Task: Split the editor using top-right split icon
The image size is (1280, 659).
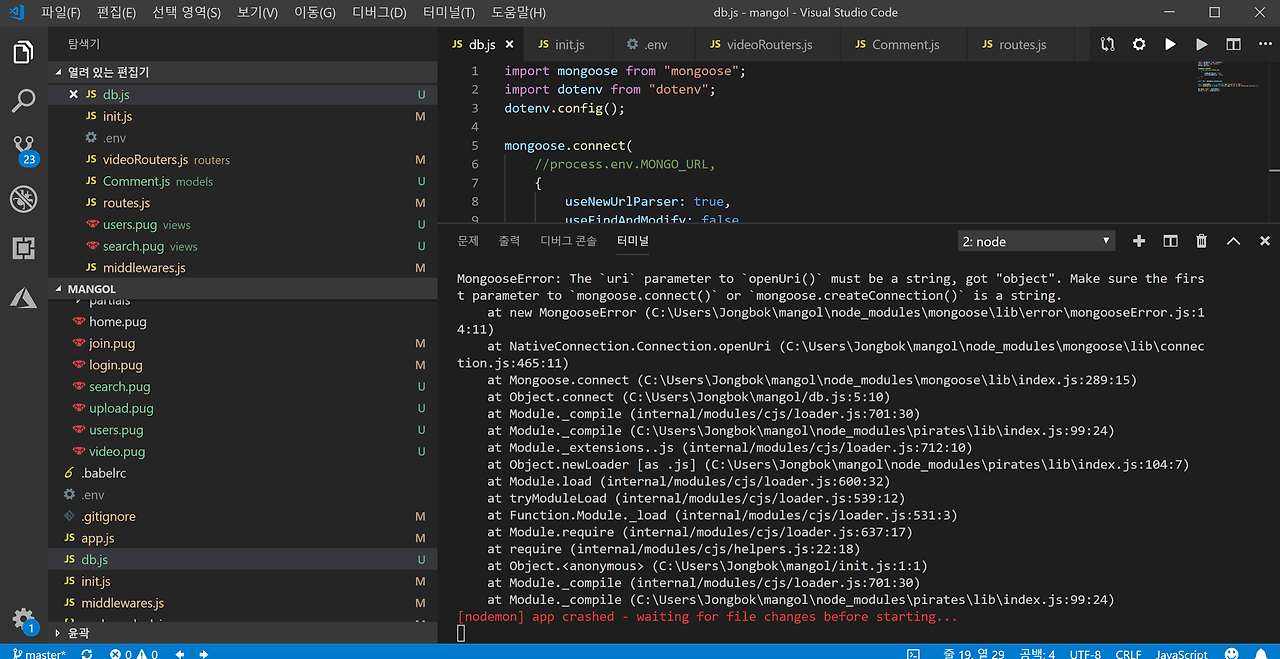Action: (x=1233, y=45)
